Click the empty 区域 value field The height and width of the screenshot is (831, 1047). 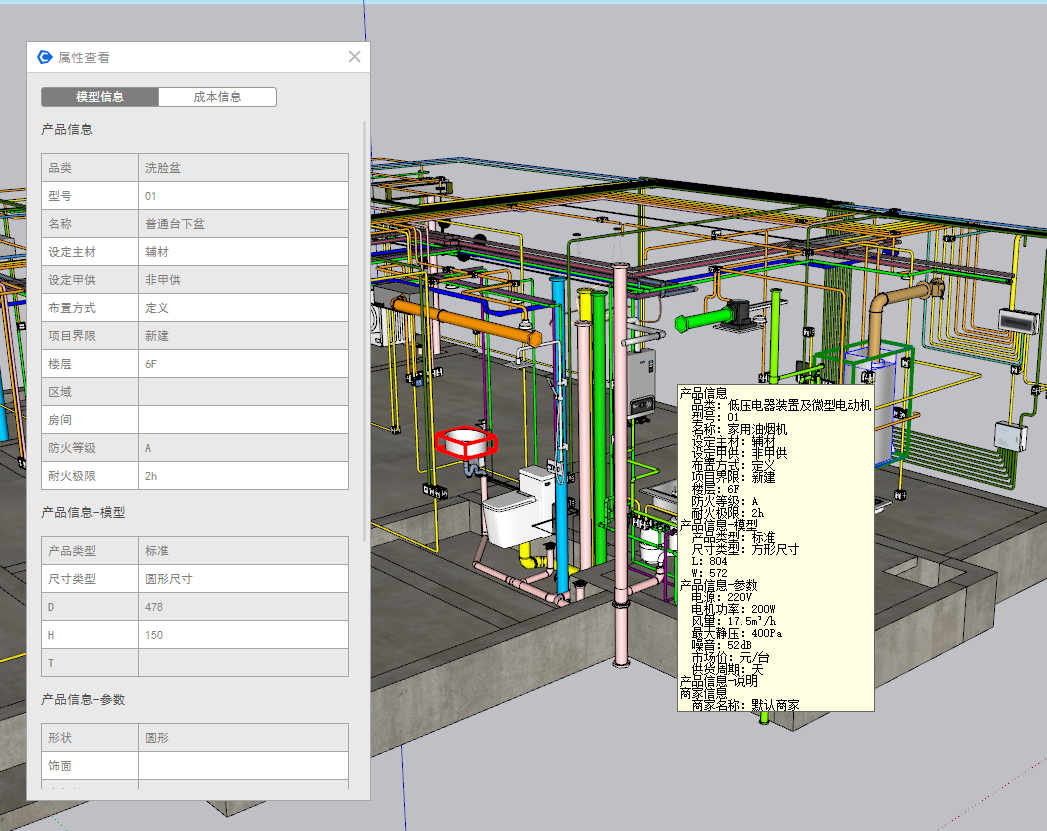243,392
